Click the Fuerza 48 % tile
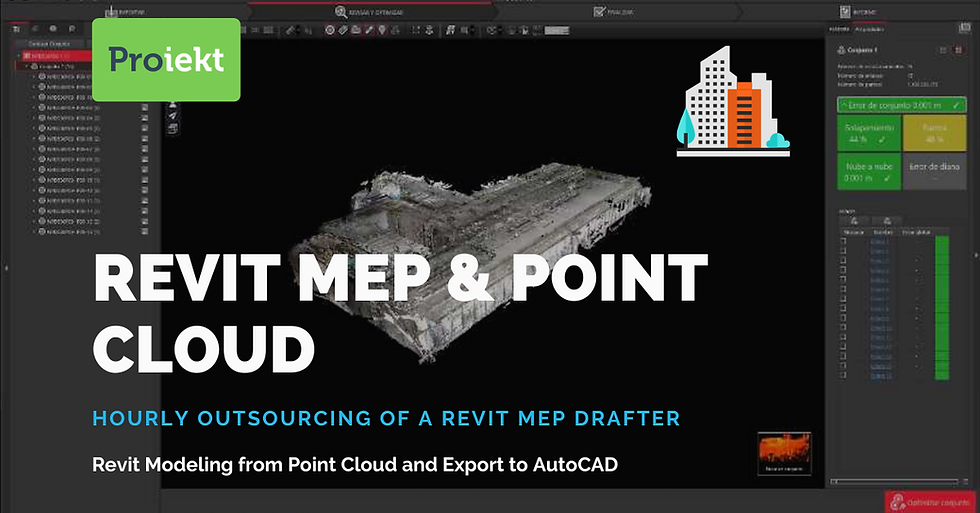Screen dimensions: 980x513 pyautogui.click(x=934, y=133)
